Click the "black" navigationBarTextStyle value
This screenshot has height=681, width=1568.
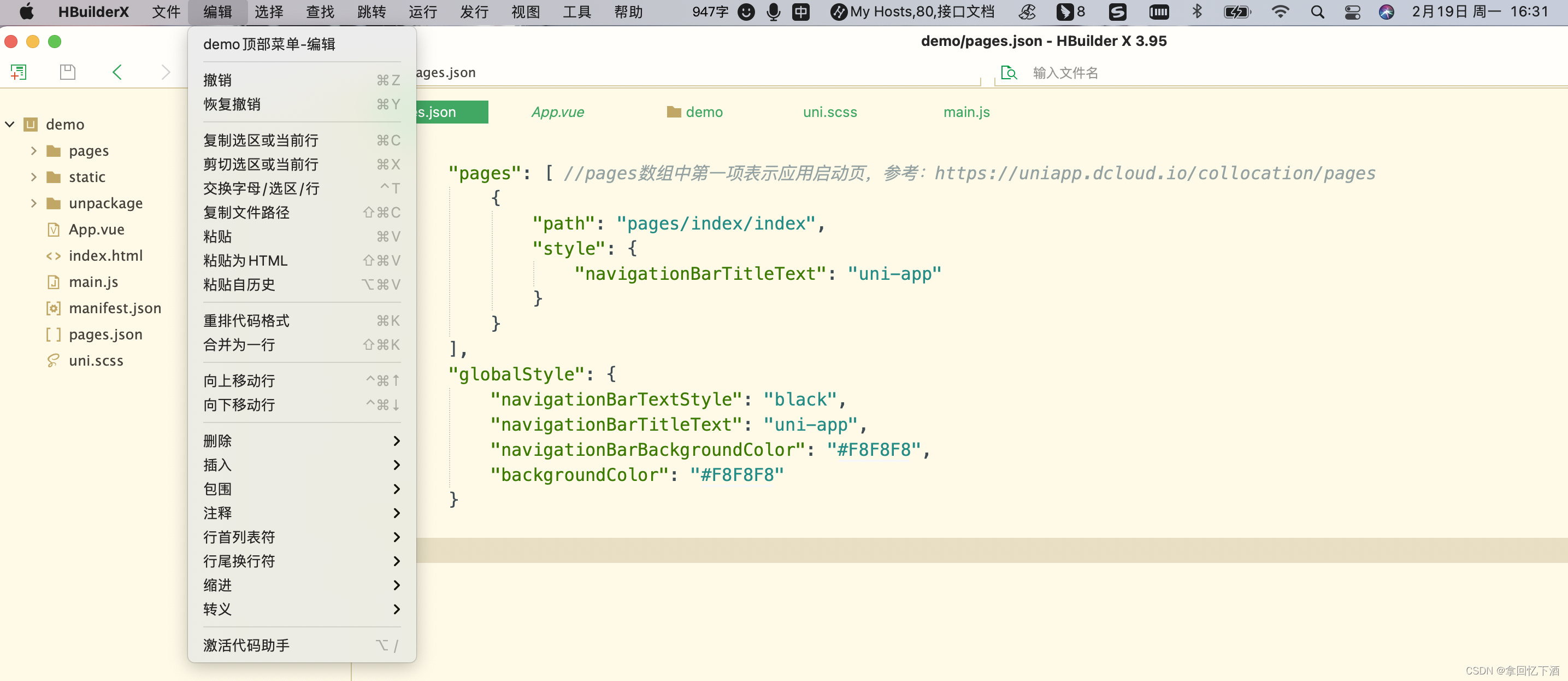pos(800,399)
